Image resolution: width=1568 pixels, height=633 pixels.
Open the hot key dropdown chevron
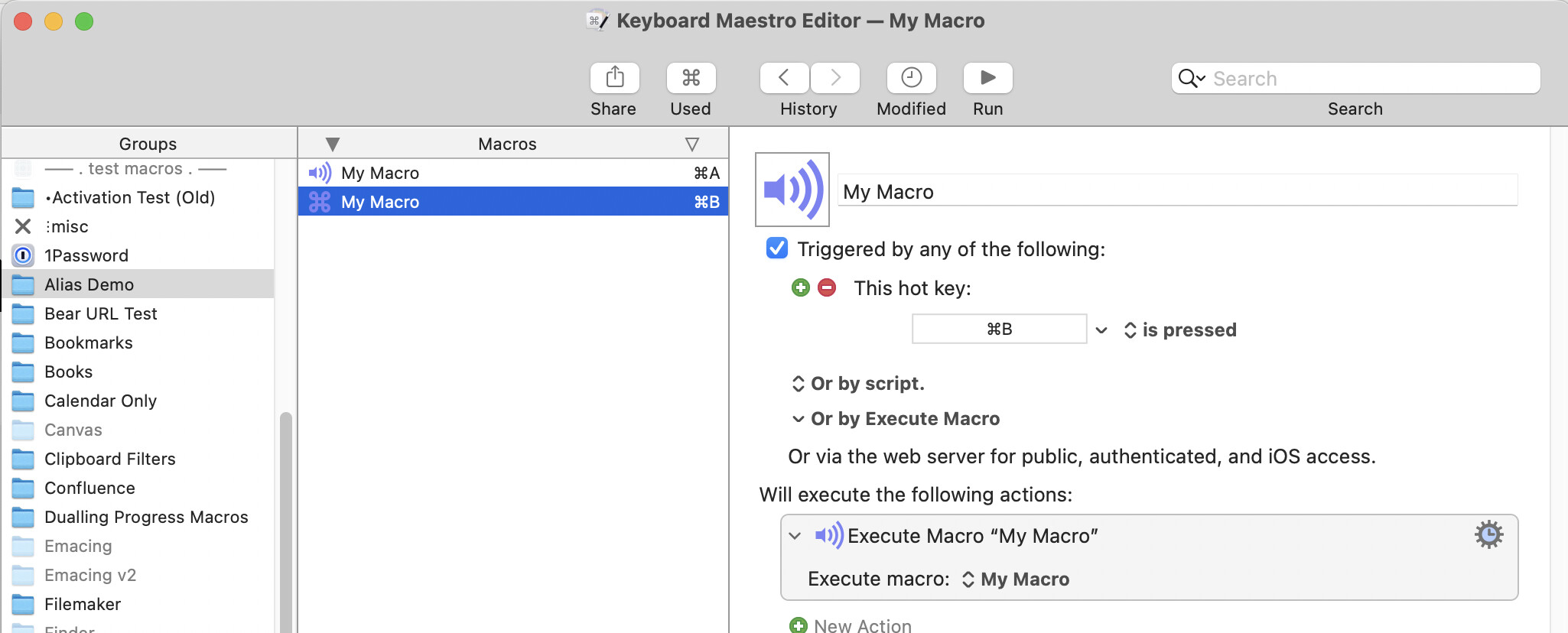1101,330
